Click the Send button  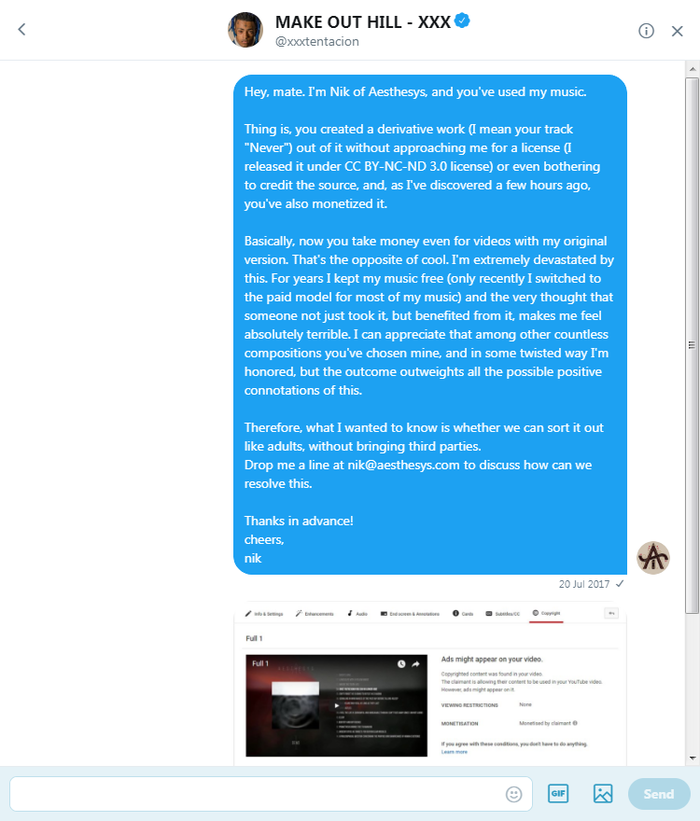(x=659, y=794)
